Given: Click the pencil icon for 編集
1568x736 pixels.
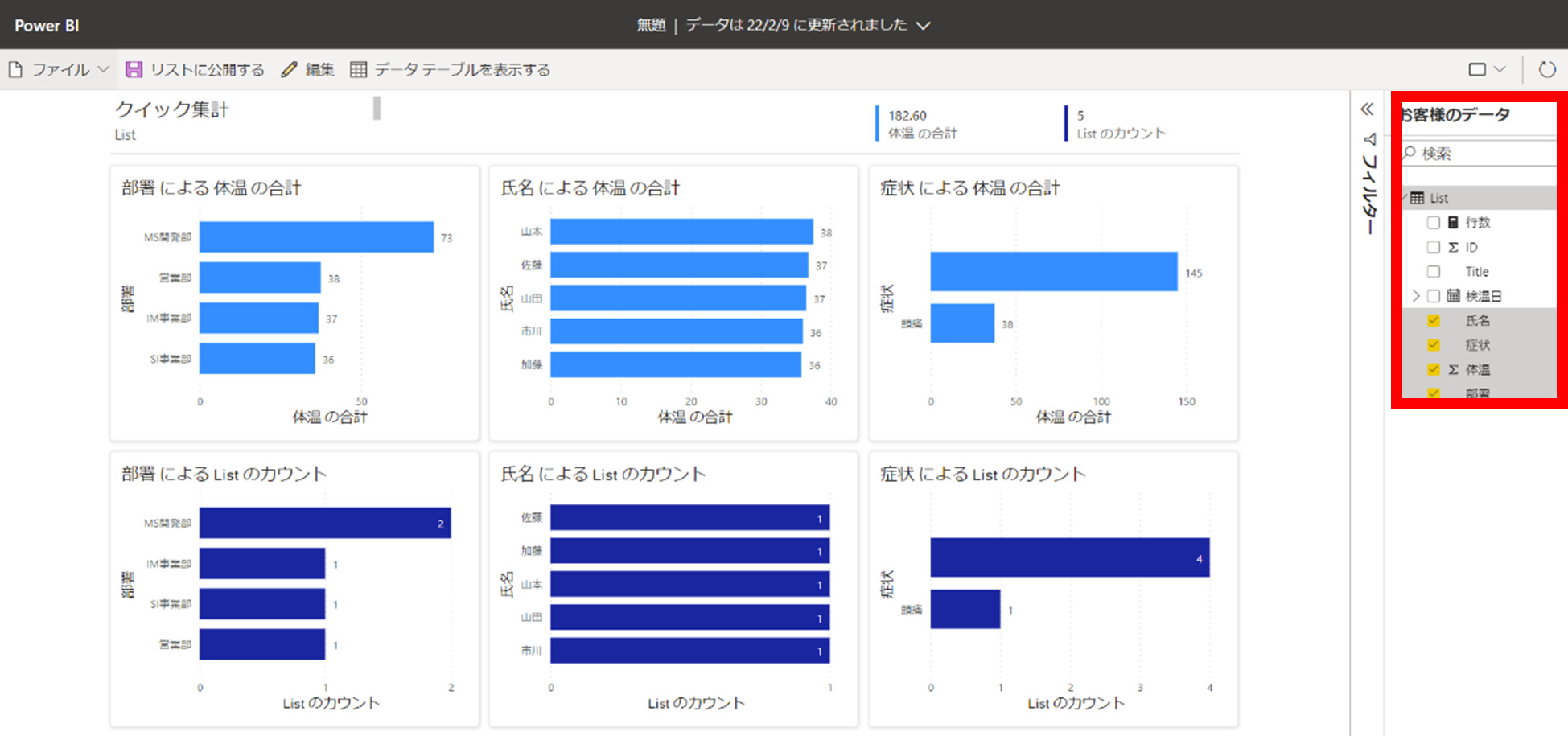Looking at the screenshot, I should (289, 69).
